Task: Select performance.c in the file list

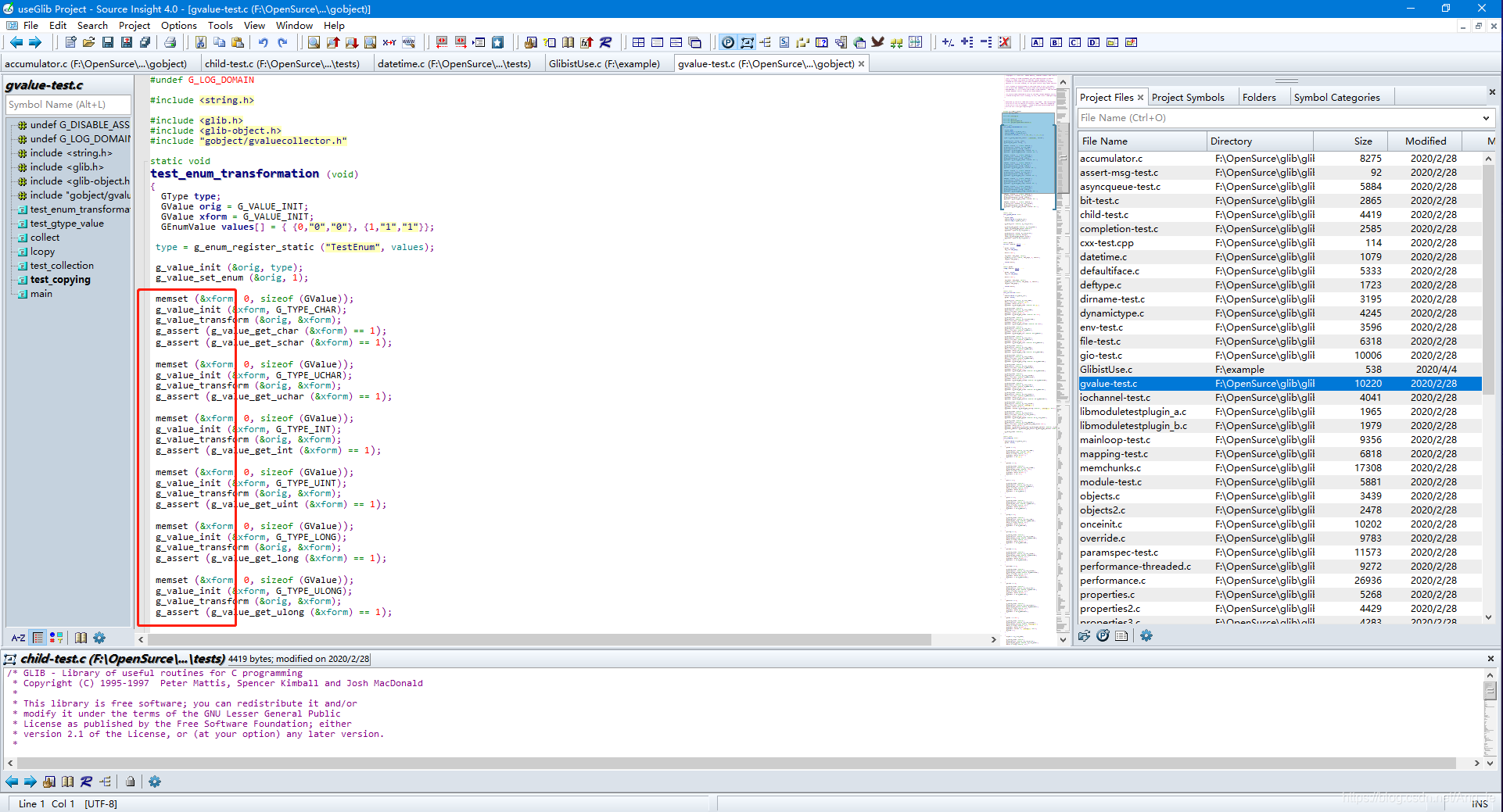Action: [1279, 581]
